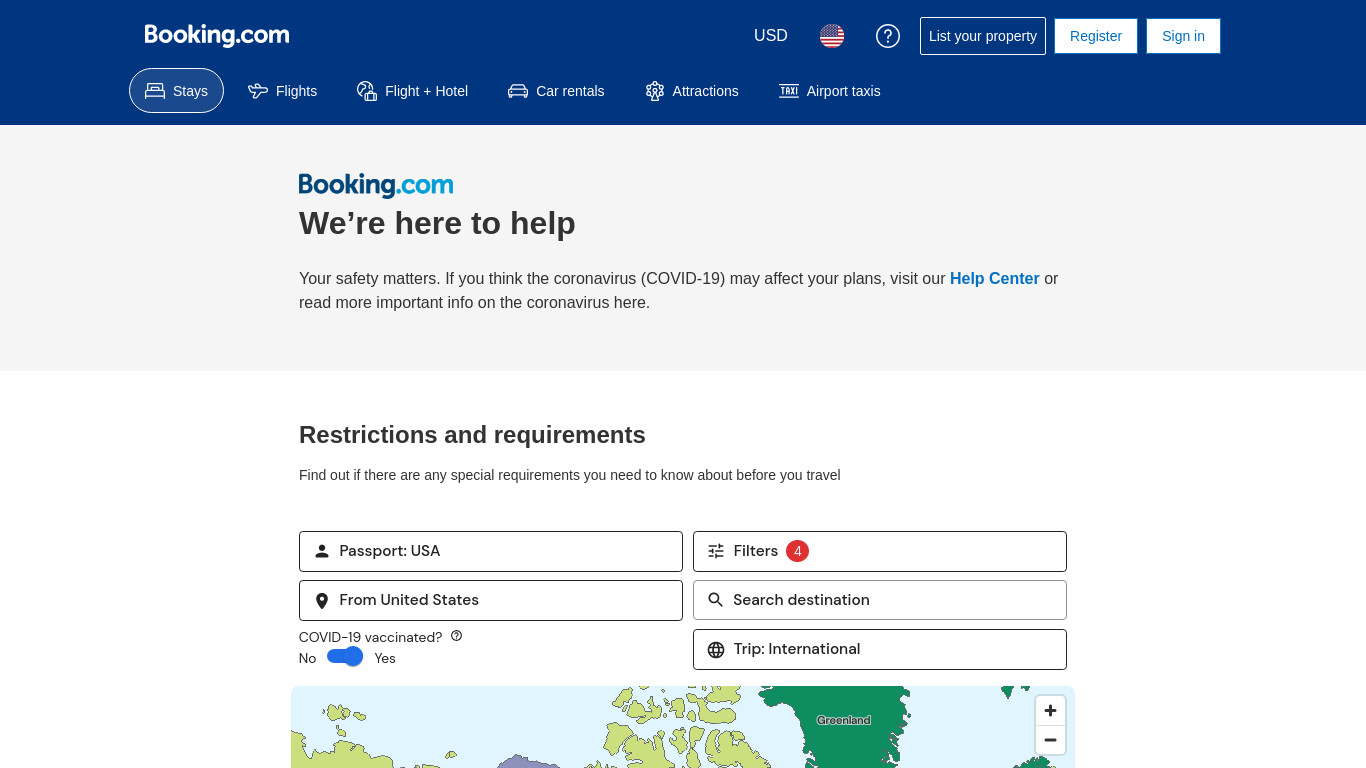
Task: Click the 'We're here to help' heading
Action: pyautogui.click(x=437, y=223)
